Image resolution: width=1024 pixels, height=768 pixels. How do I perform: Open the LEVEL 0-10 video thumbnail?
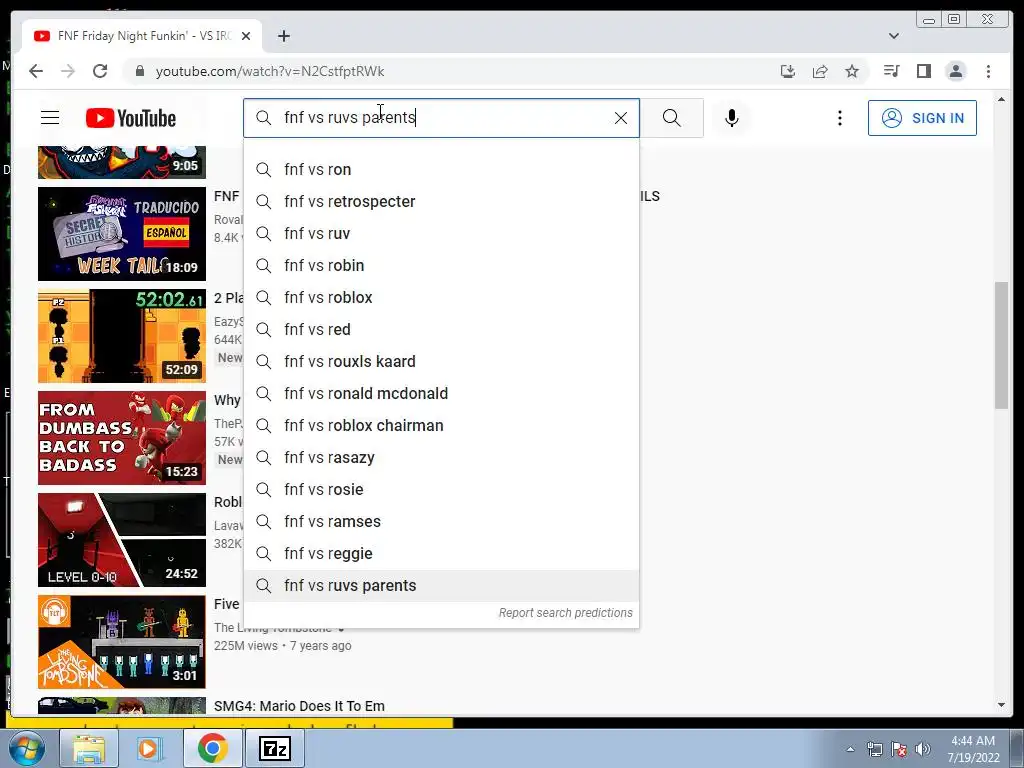[121, 540]
